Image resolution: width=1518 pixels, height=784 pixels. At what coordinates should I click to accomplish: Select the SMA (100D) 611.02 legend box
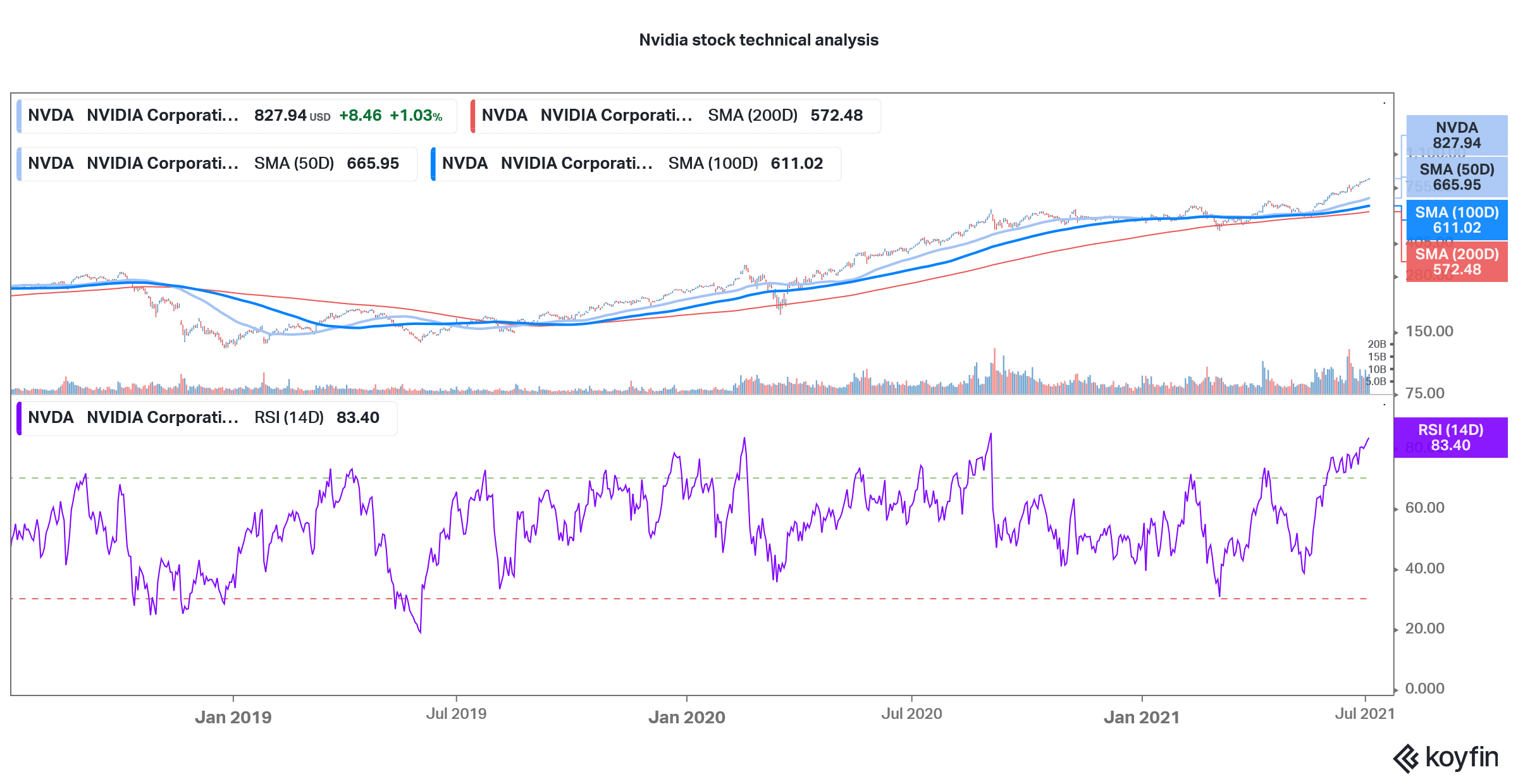tap(636, 164)
